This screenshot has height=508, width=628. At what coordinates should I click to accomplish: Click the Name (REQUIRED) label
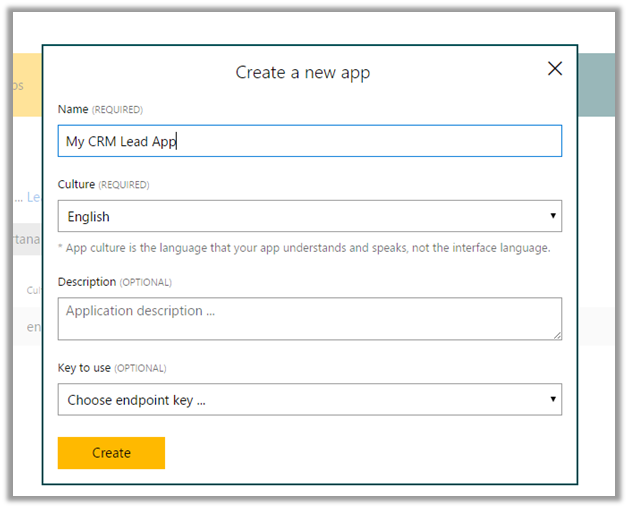pyautogui.click(x=100, y=109)
